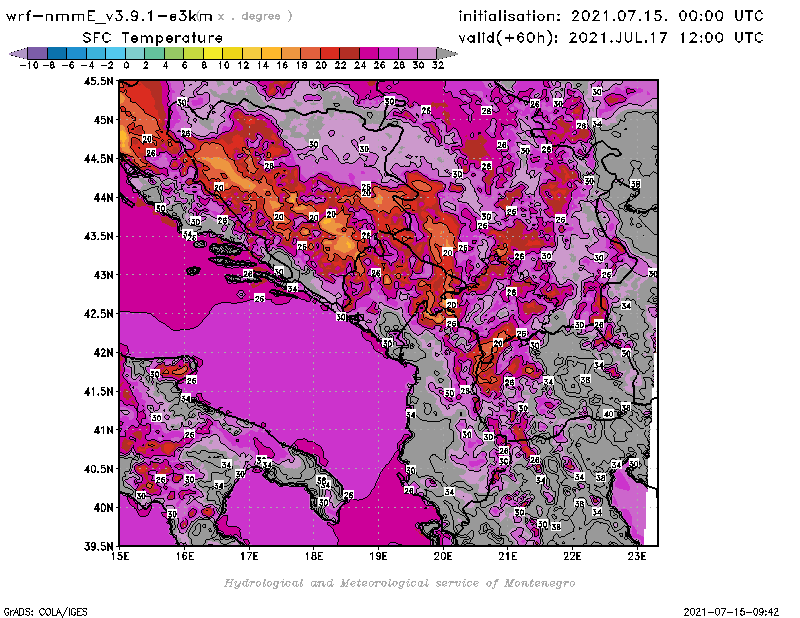
Task: Click the '43.5N' latitude label
Action: 99,236
